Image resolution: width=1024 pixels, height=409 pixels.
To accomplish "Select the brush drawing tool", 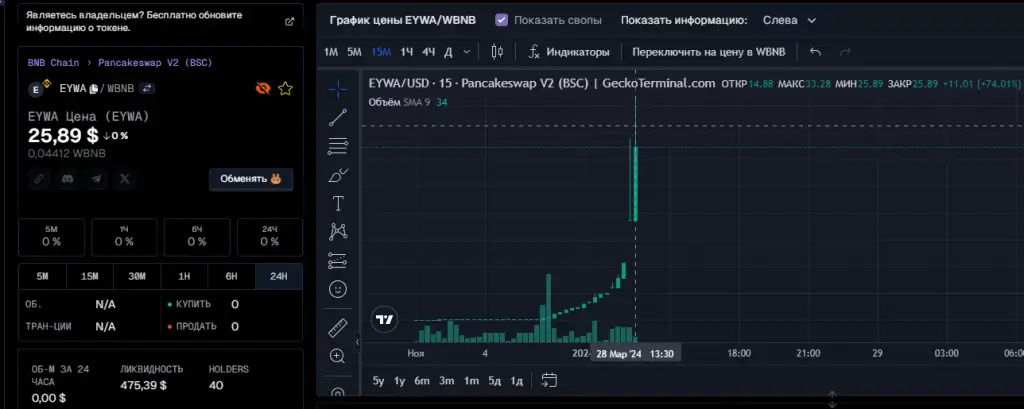I will coord(338,175).
